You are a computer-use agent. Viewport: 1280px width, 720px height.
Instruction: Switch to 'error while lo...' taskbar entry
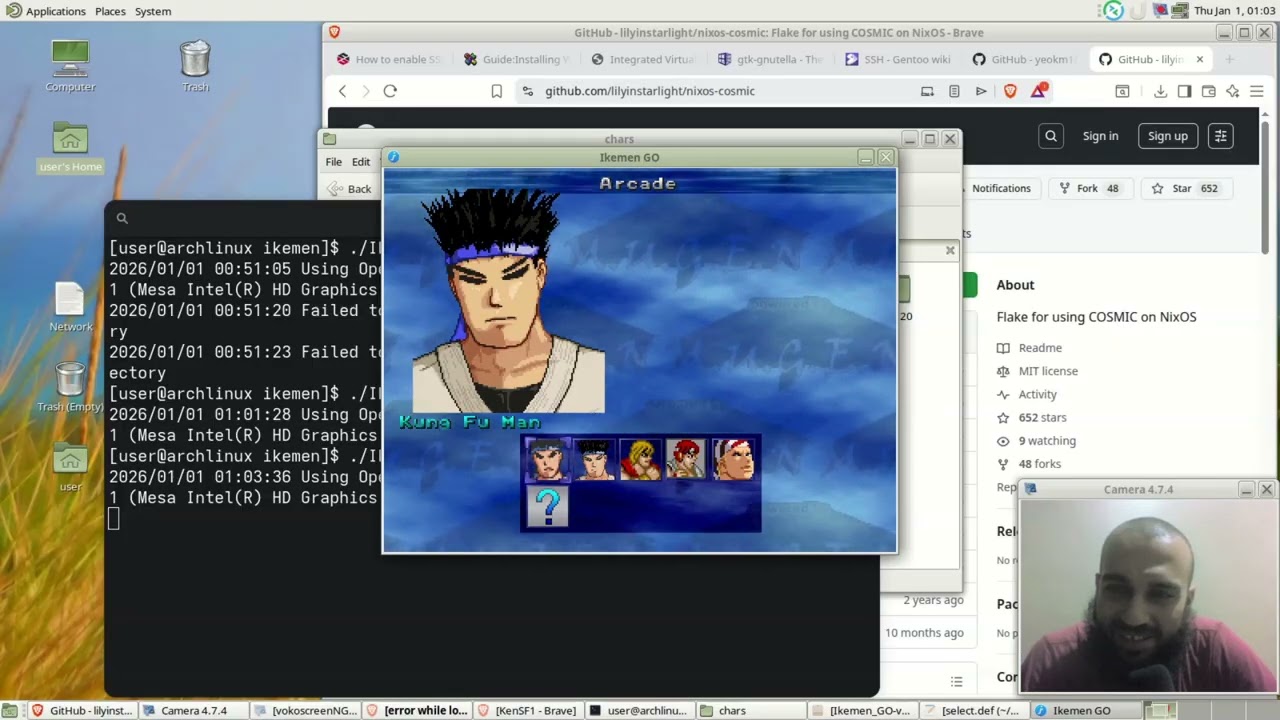tap(417, 710)
